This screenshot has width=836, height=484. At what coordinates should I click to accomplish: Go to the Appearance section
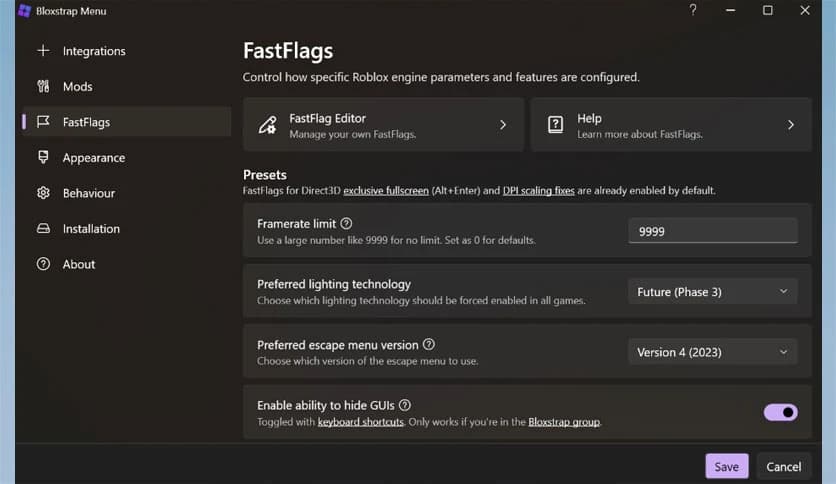tap(93, 158)
